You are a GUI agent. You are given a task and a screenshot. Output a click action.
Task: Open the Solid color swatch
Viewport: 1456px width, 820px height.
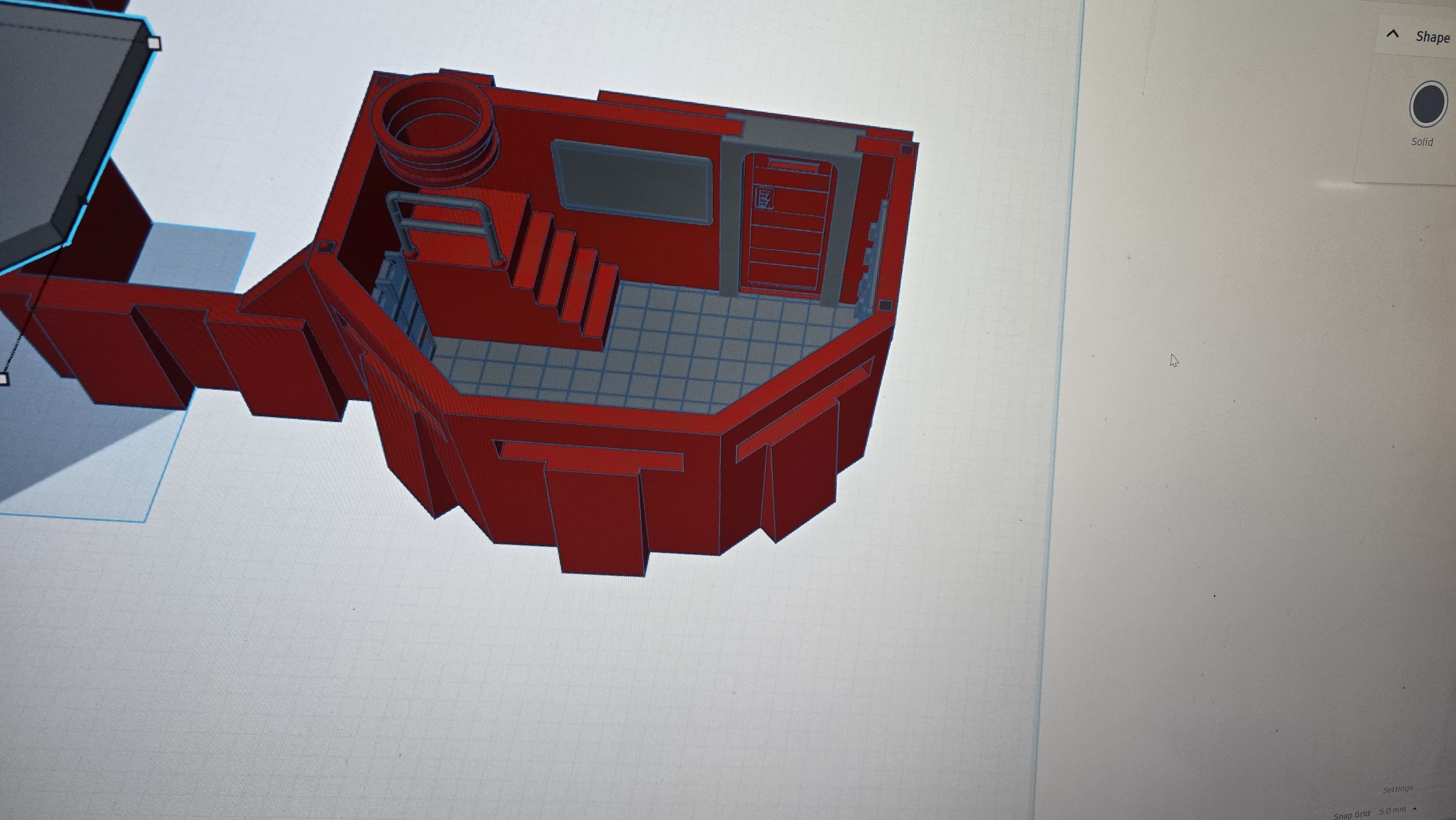click(1429, 104)
